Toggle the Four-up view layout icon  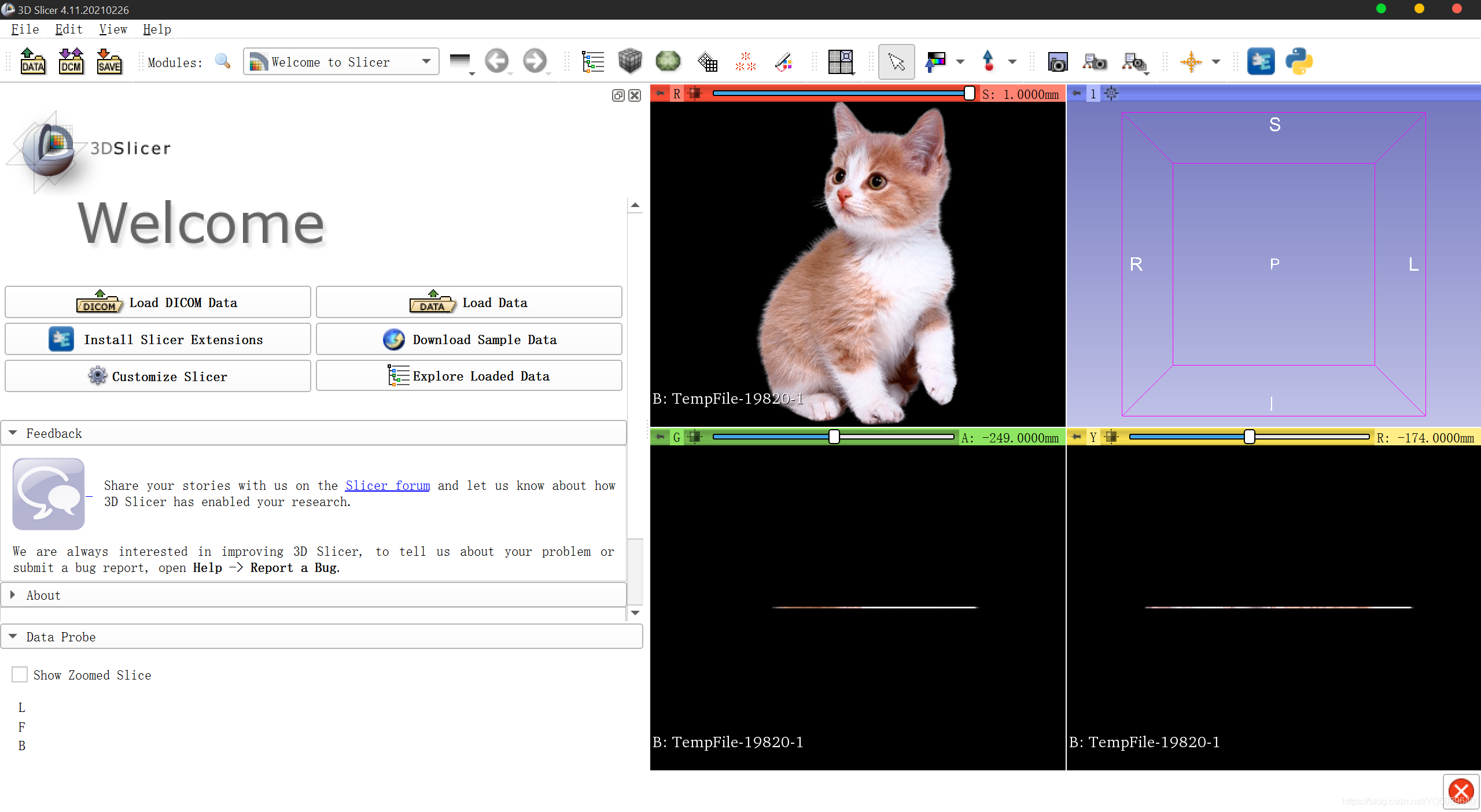pyautogui.click(x=839, y=62)
